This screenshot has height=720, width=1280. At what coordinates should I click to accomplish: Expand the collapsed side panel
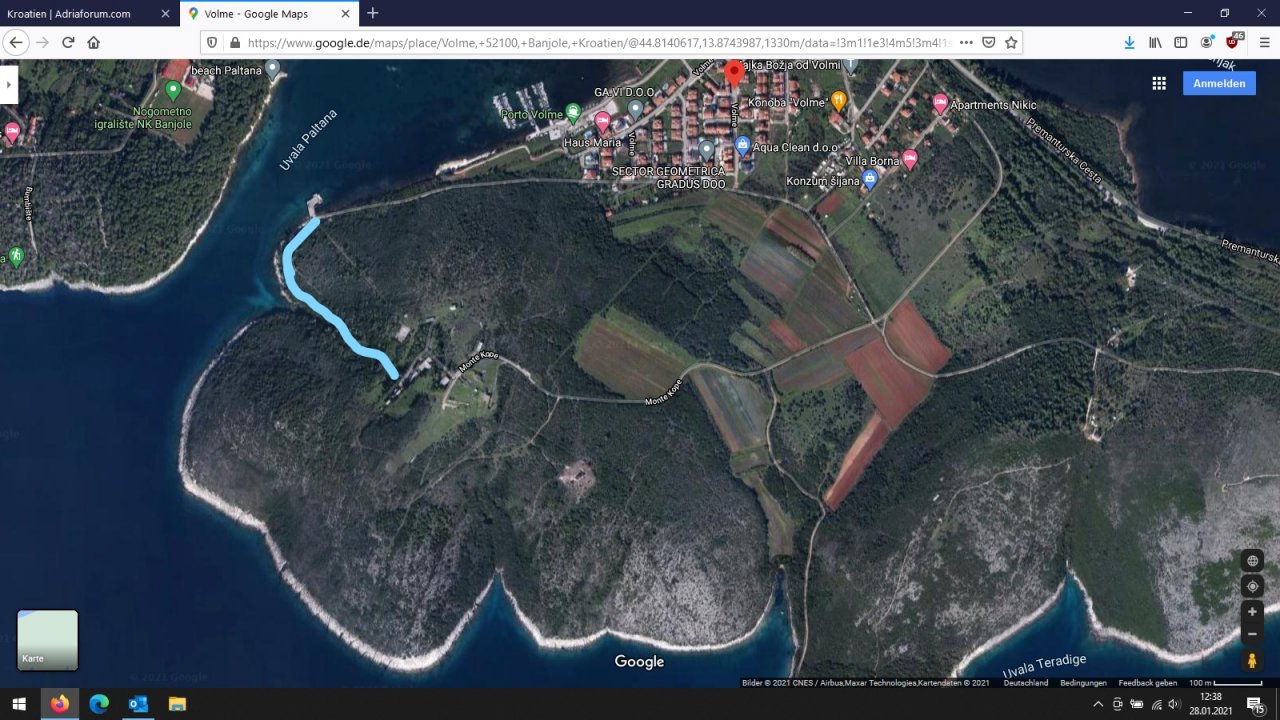pos(9,84)
